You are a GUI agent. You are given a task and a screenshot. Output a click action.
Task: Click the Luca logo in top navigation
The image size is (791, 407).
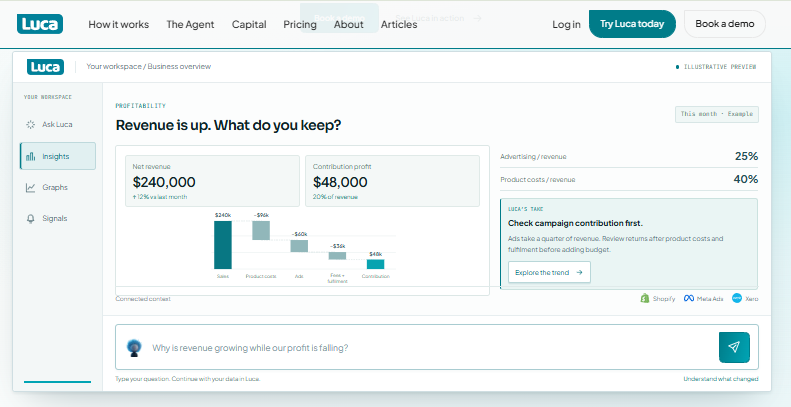[40, 24]
